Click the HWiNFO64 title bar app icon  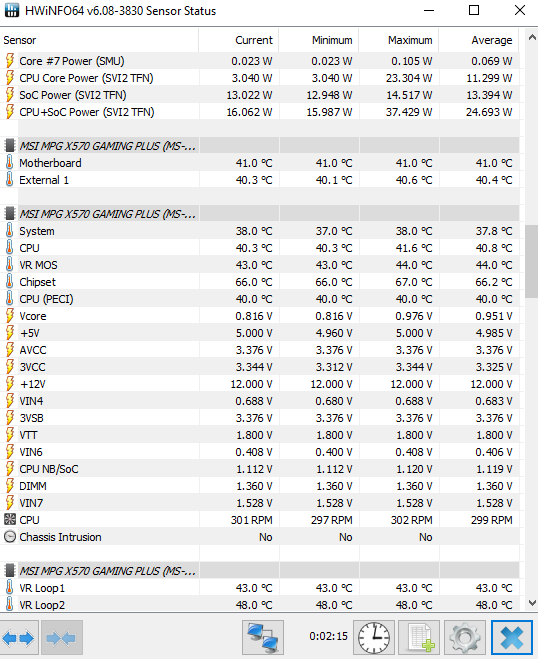coord(12,11)
